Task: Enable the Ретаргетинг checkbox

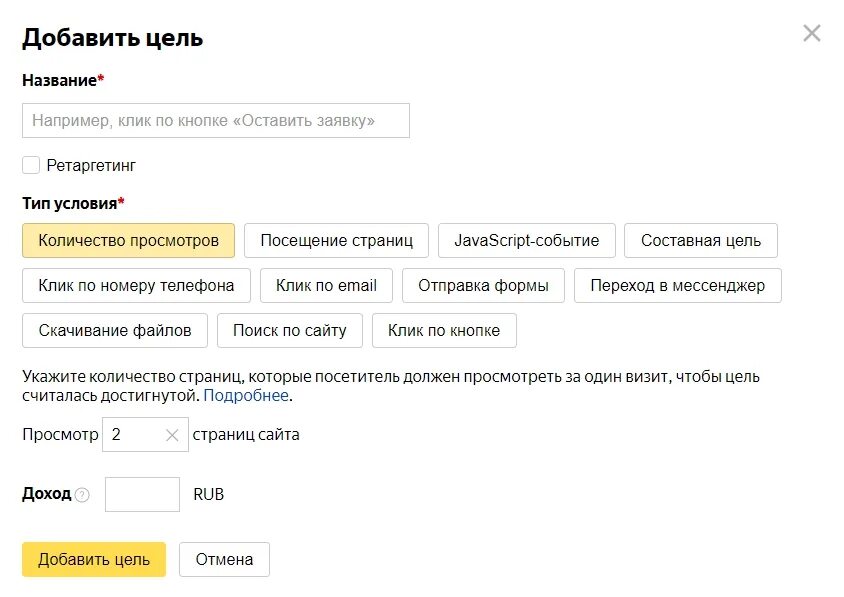Action: point(31,165)
